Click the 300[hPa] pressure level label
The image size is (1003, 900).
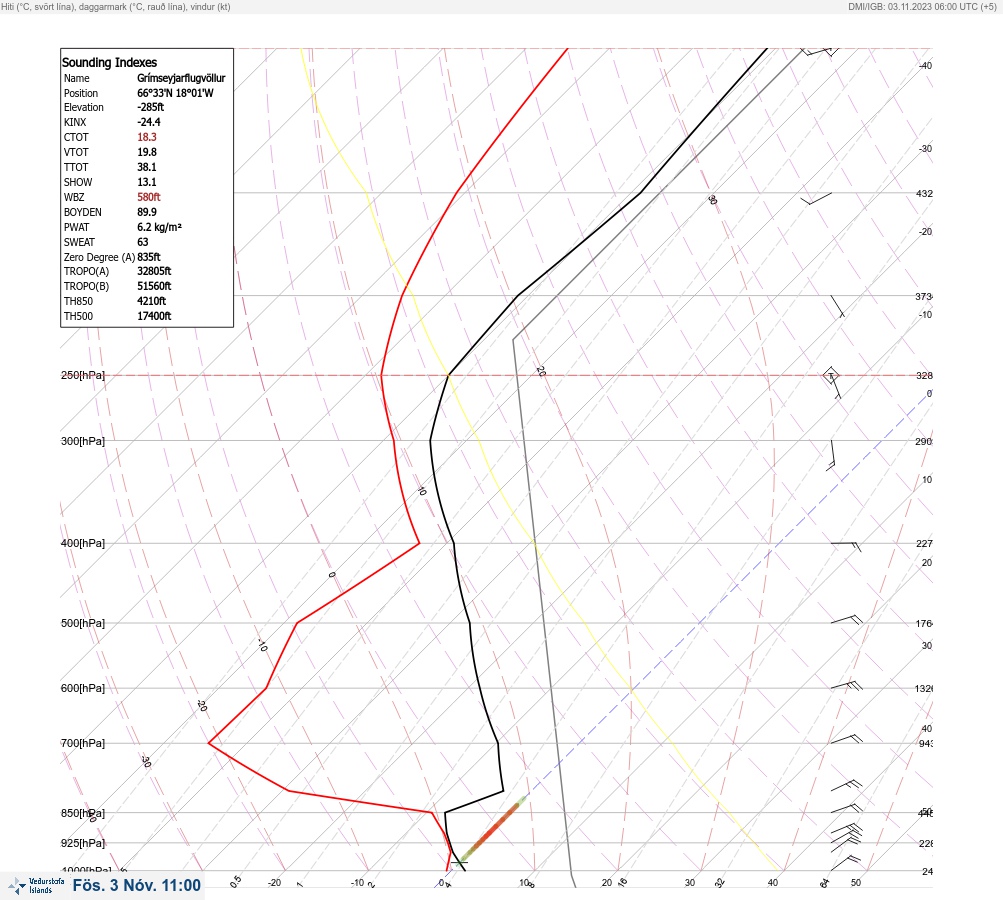83,441
